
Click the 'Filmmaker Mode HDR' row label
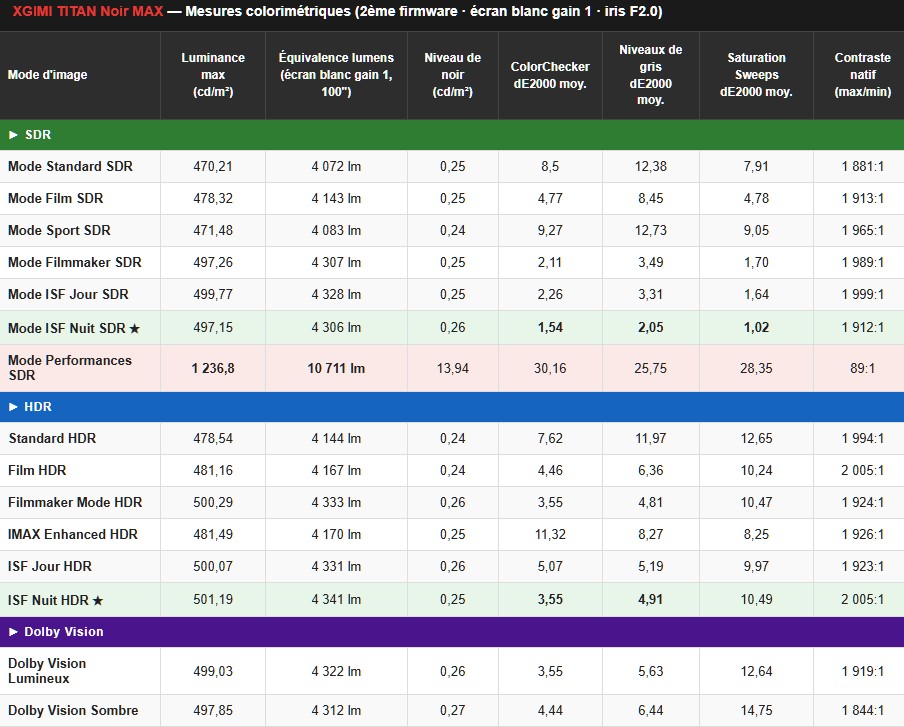click(x=75, y=503)
